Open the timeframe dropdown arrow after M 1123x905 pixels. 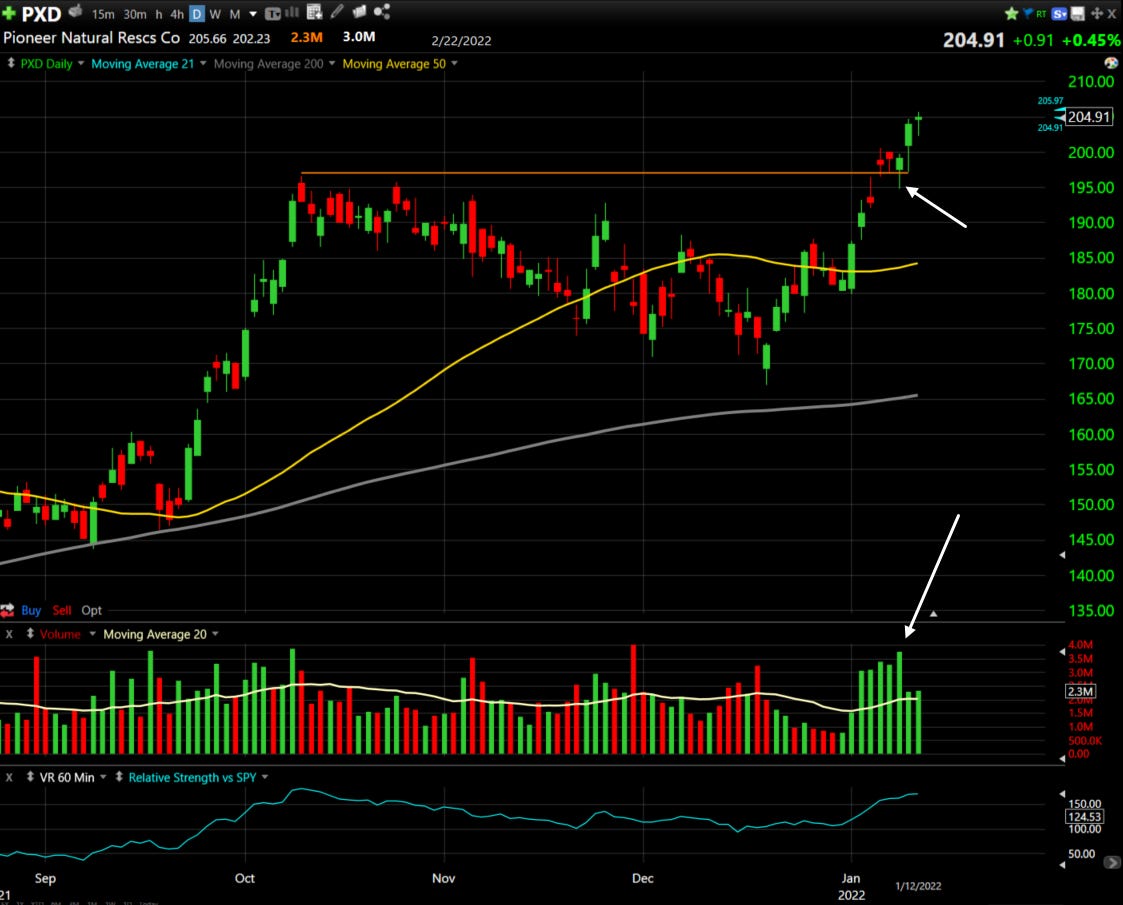tap(253, 14)
